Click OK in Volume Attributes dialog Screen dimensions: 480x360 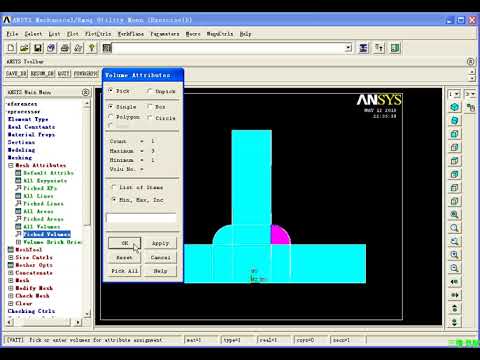point(125,243)
